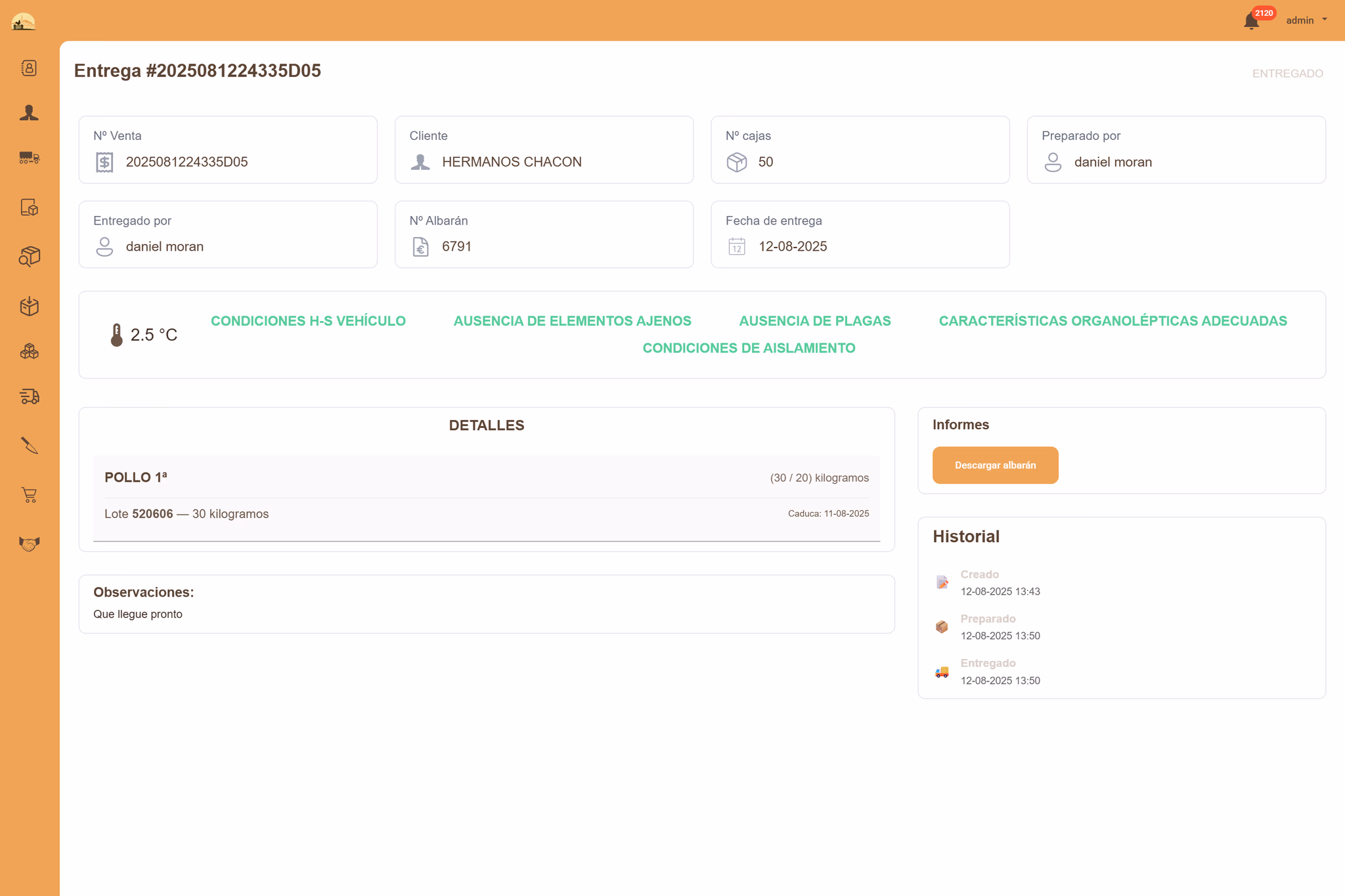Click the Entregado history entry
Image resolution: width=1345 pixels, height=896 pixels.
988,664
